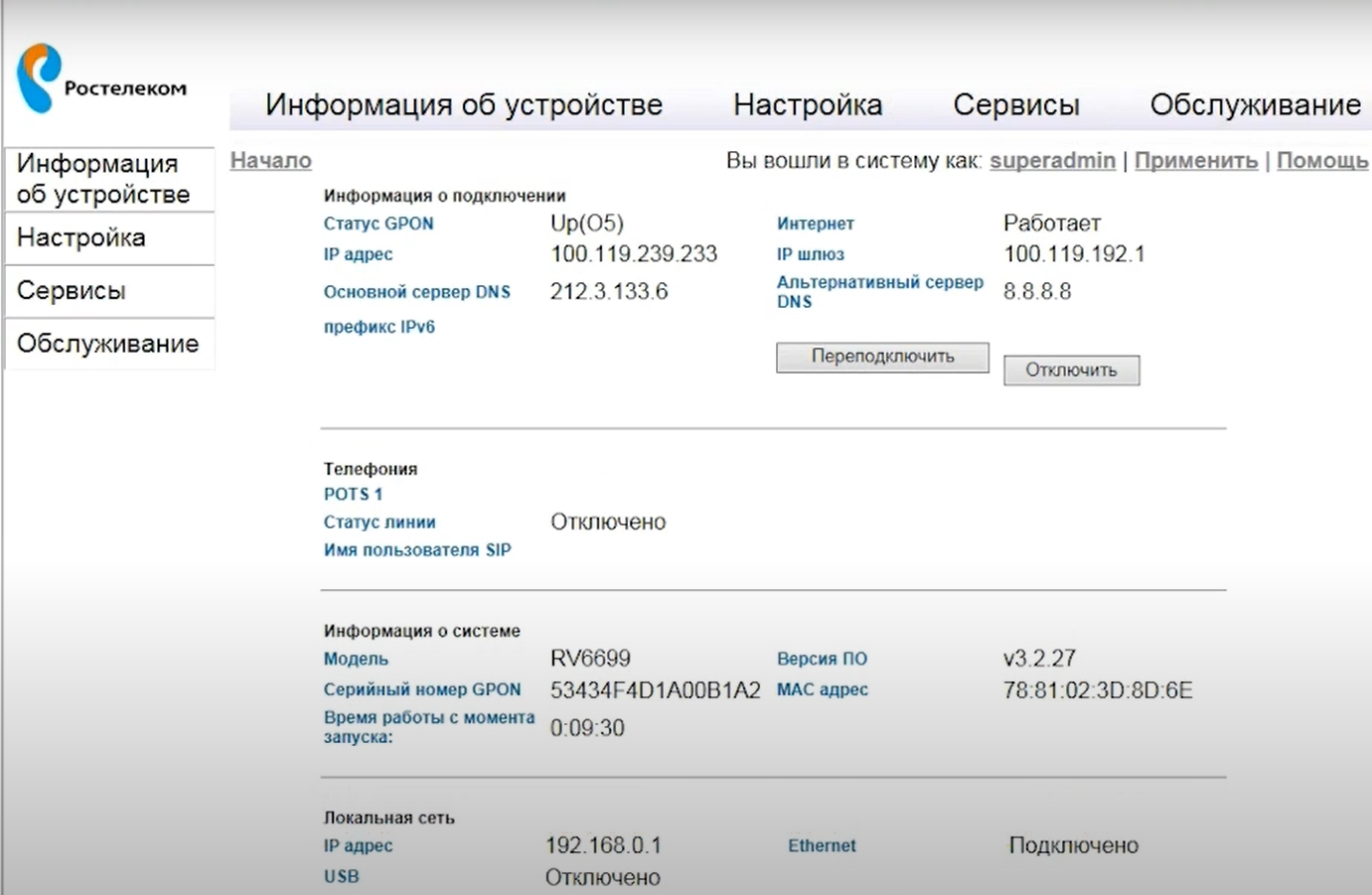Select Информация об устройстве in top menu
The height and width of the screenshot is (895, 1372).
pyautogui.click(x=463, y=104)
